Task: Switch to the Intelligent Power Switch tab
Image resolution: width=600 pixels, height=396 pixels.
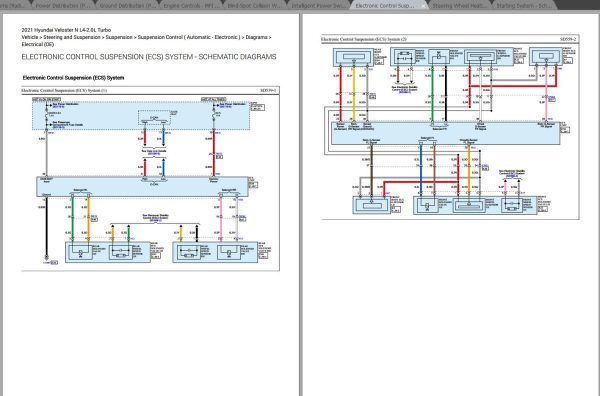Action: click(319, 5)
